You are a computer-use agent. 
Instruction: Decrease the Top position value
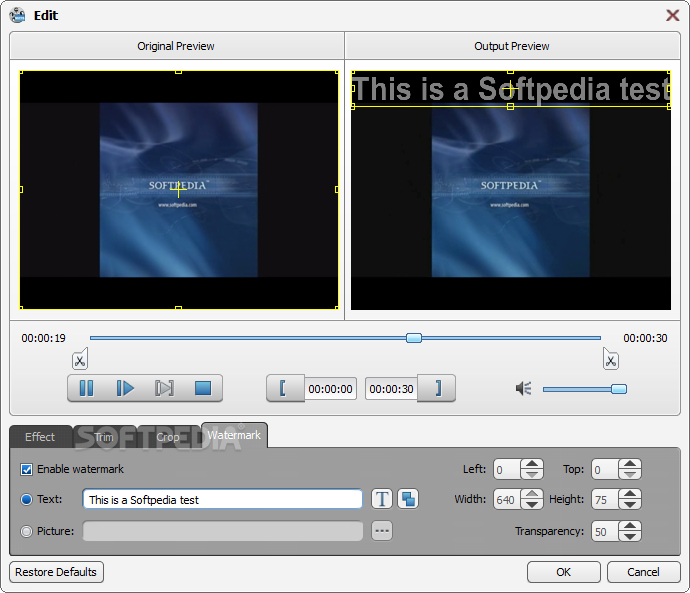(x=630, y=474)
